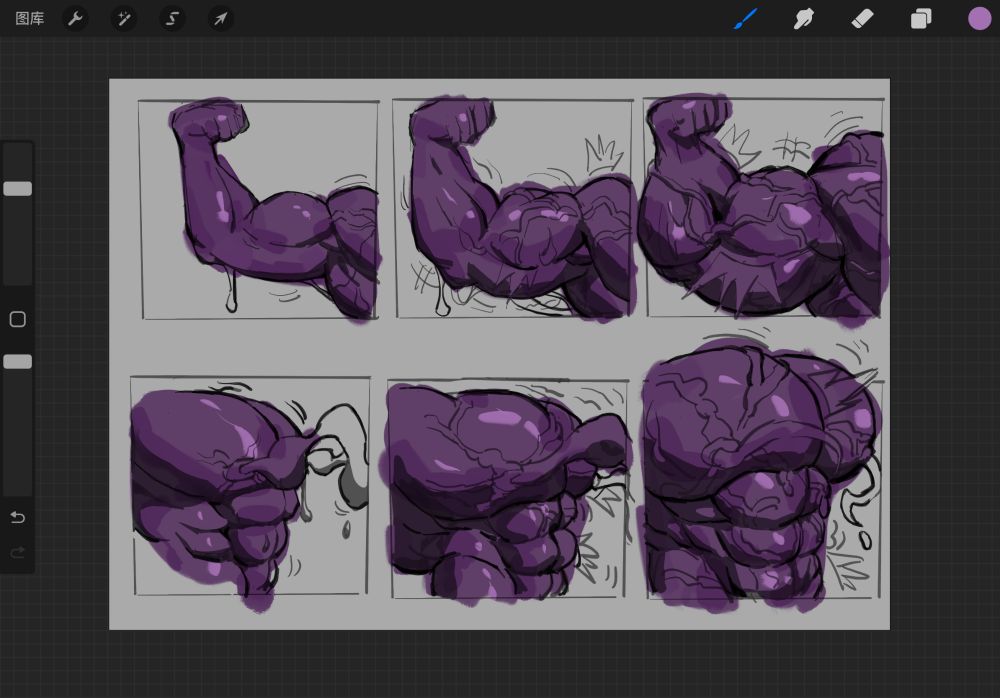Select the Selection S tool

[x=172, y=19]
